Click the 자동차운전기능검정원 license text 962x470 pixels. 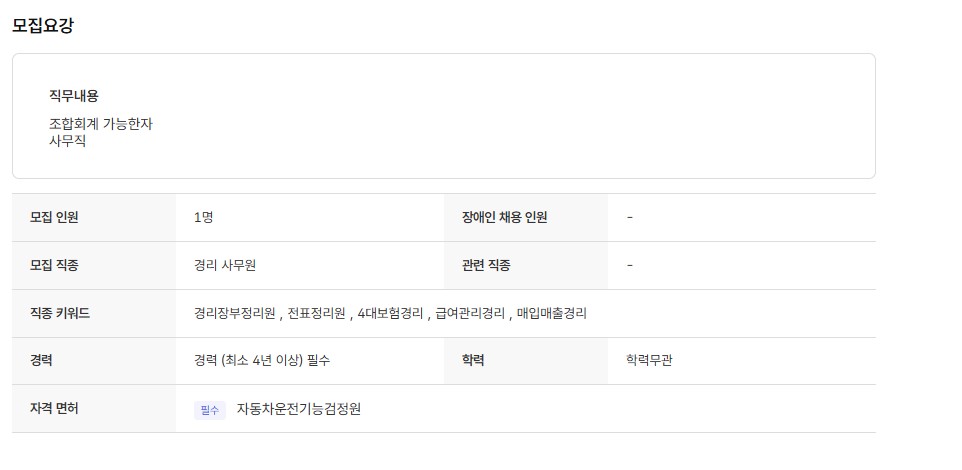[298, 409]
